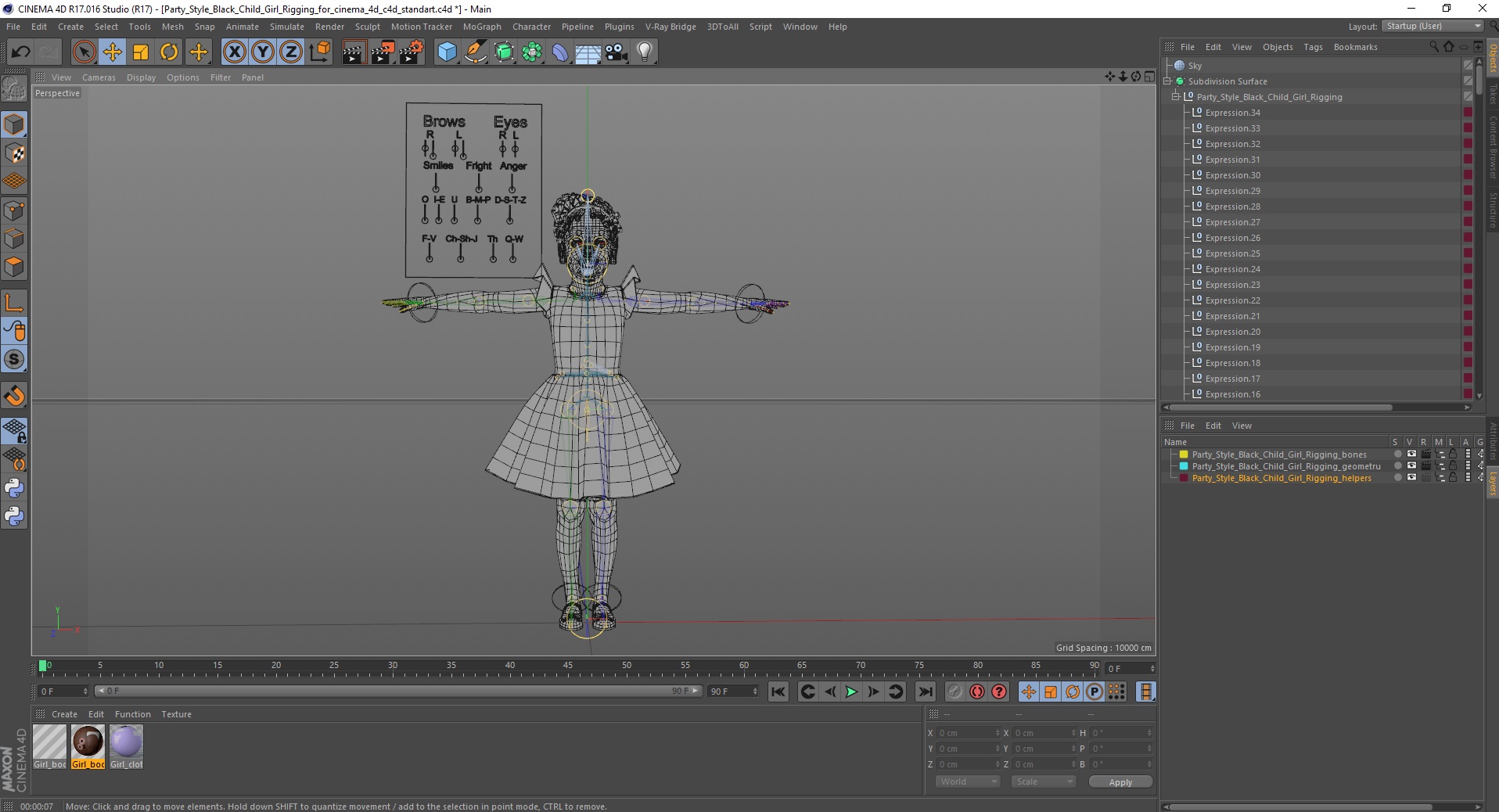Go to the animation start
This screenshot has width=1499, height=812.
[x=778, y=692]
